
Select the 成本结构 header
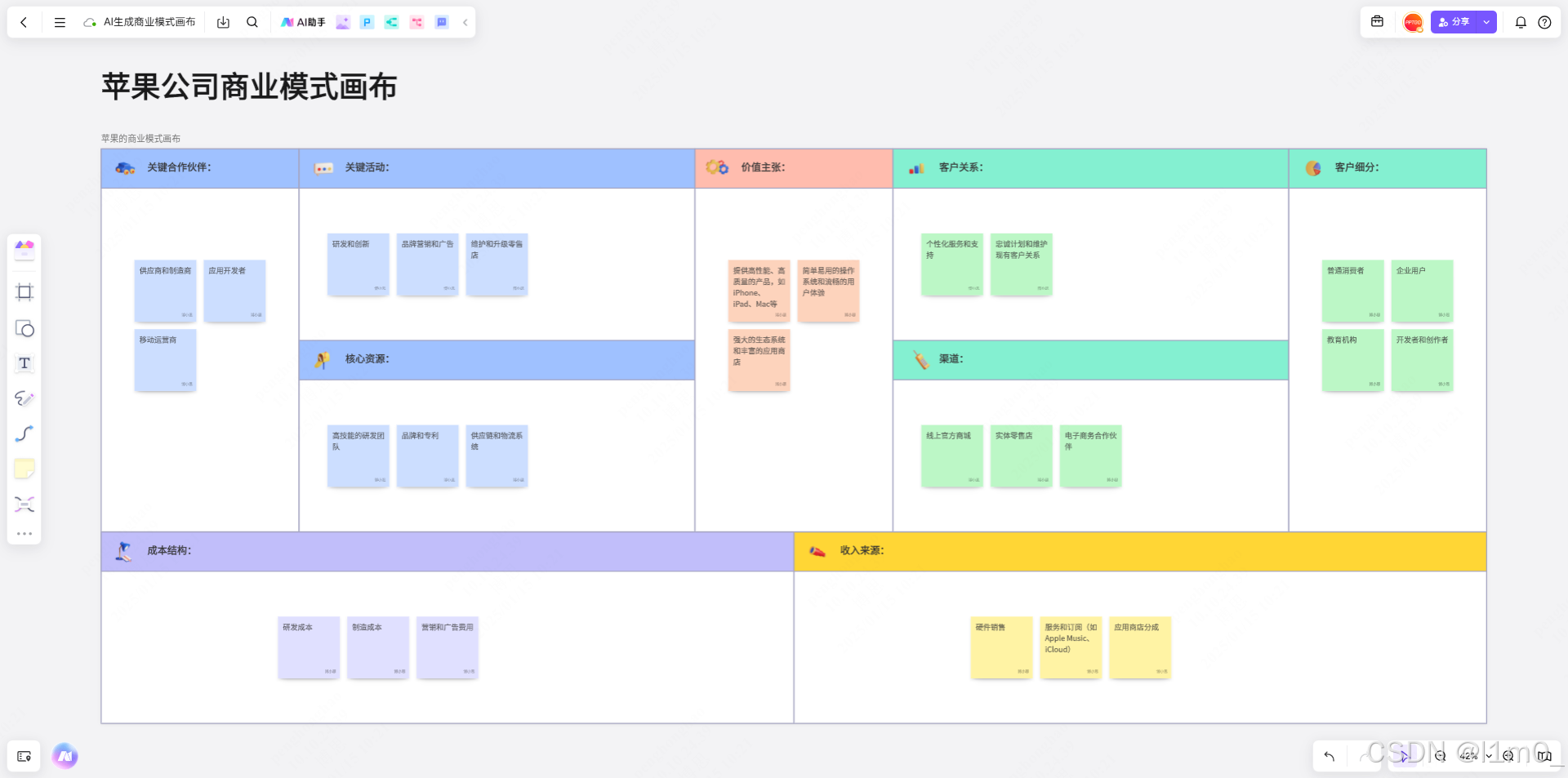pos(448,551)
